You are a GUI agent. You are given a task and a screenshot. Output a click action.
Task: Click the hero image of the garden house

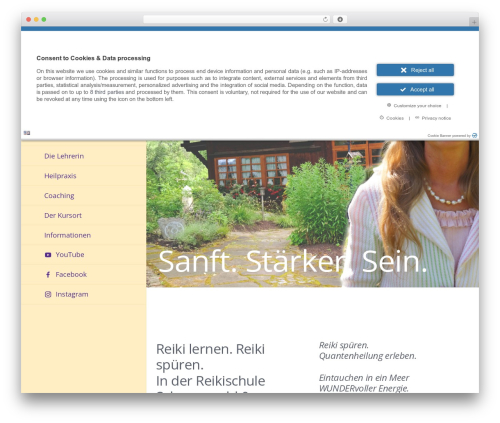[312, 214]
